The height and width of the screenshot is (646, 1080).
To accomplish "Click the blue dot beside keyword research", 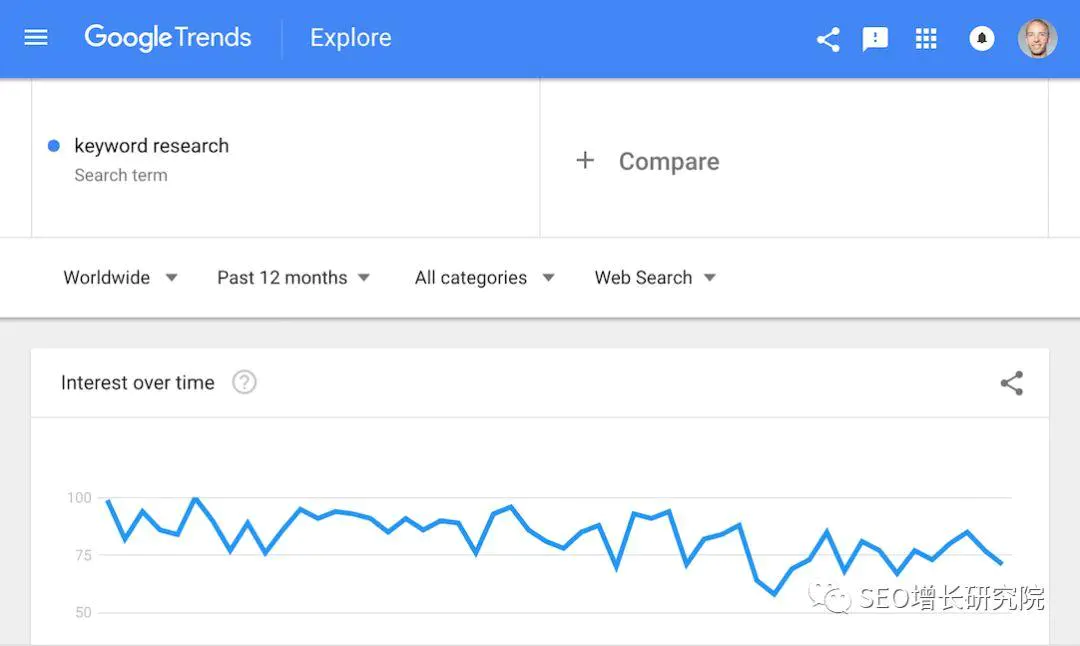I will (x=54, y=146).
